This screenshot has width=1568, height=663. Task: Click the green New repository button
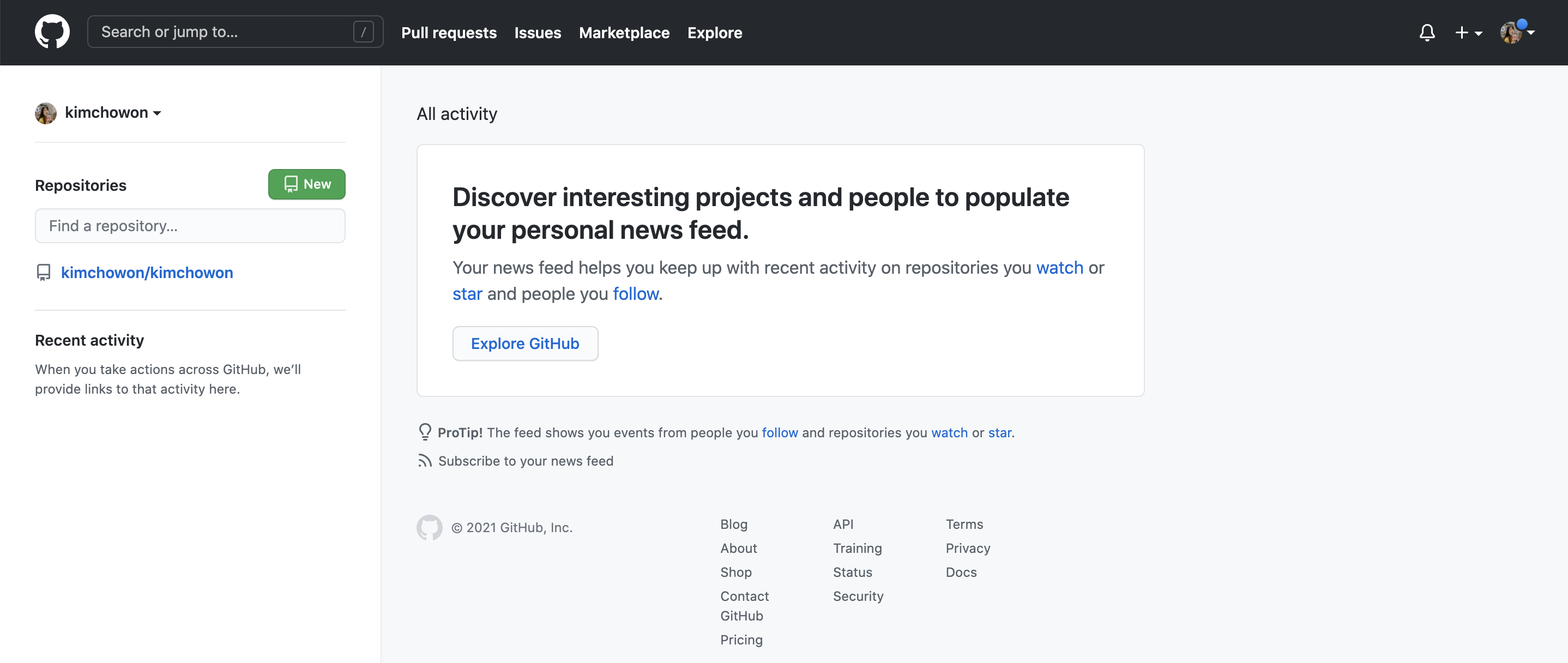tap(307, 184)
